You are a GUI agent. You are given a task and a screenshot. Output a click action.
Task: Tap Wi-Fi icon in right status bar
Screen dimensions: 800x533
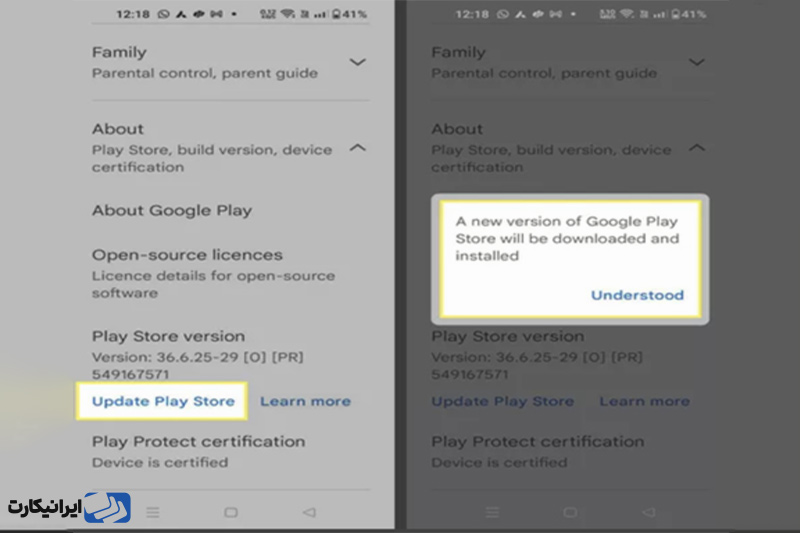628,14
